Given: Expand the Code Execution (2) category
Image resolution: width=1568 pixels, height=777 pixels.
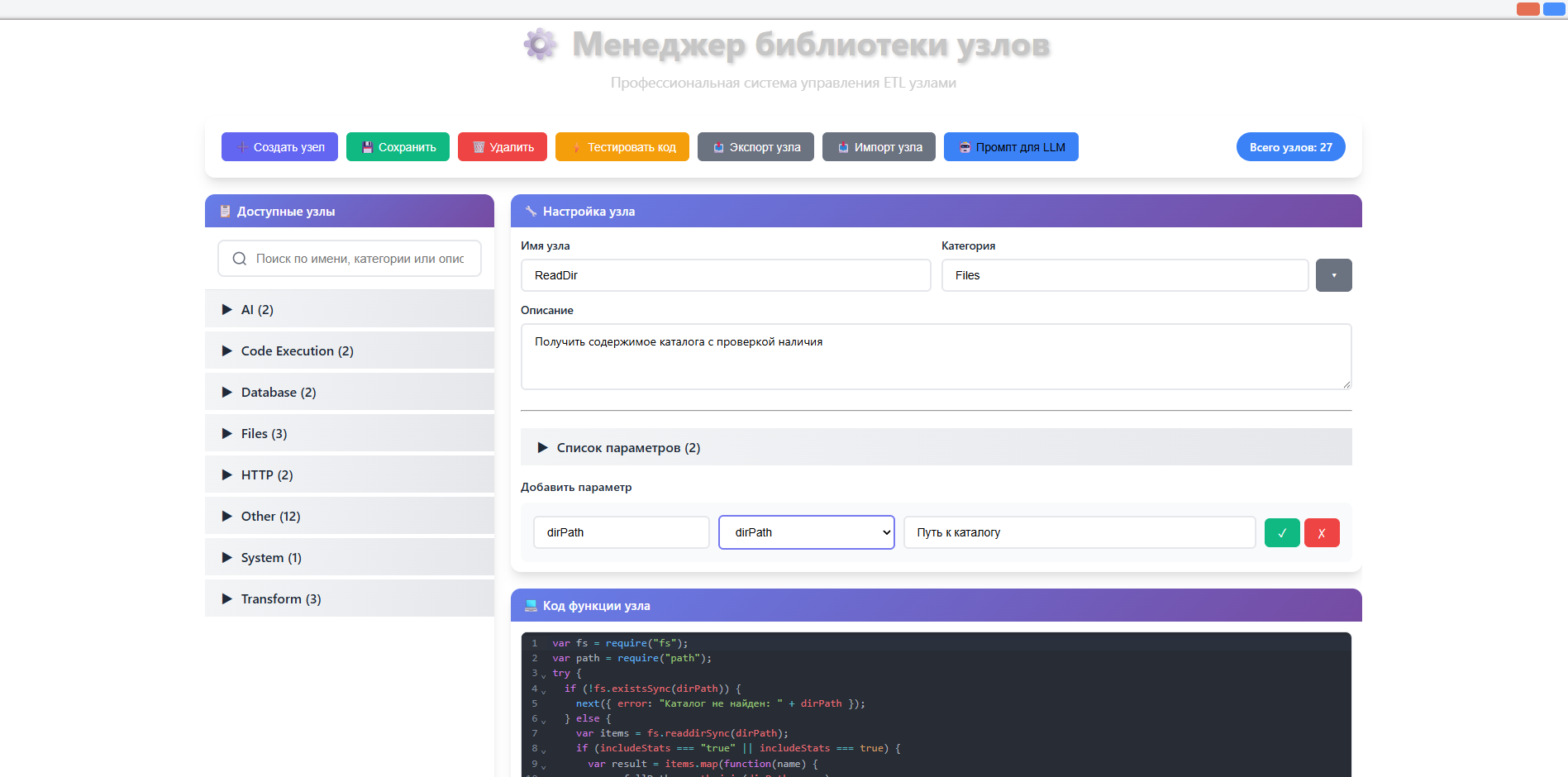Looking at the screenshot, I should (350, 350).
